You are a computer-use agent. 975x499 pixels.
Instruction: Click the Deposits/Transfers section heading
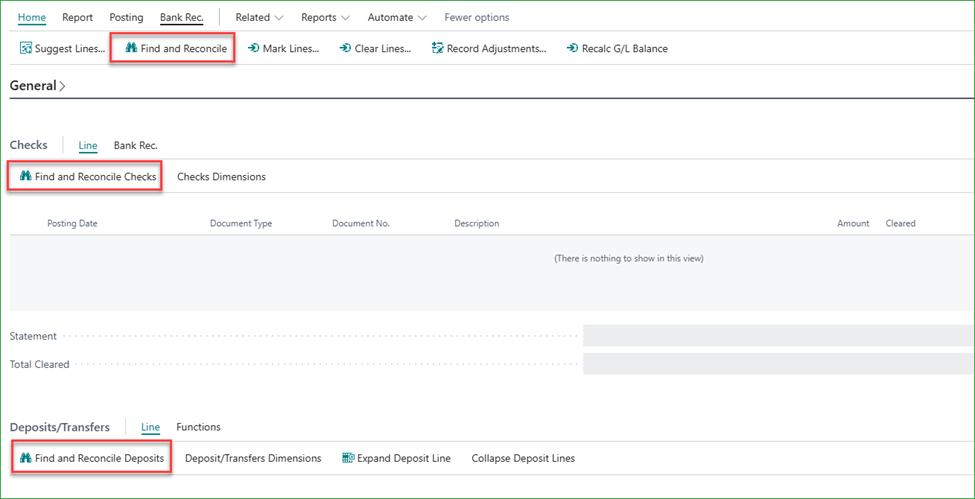click(x=60, y=427)
